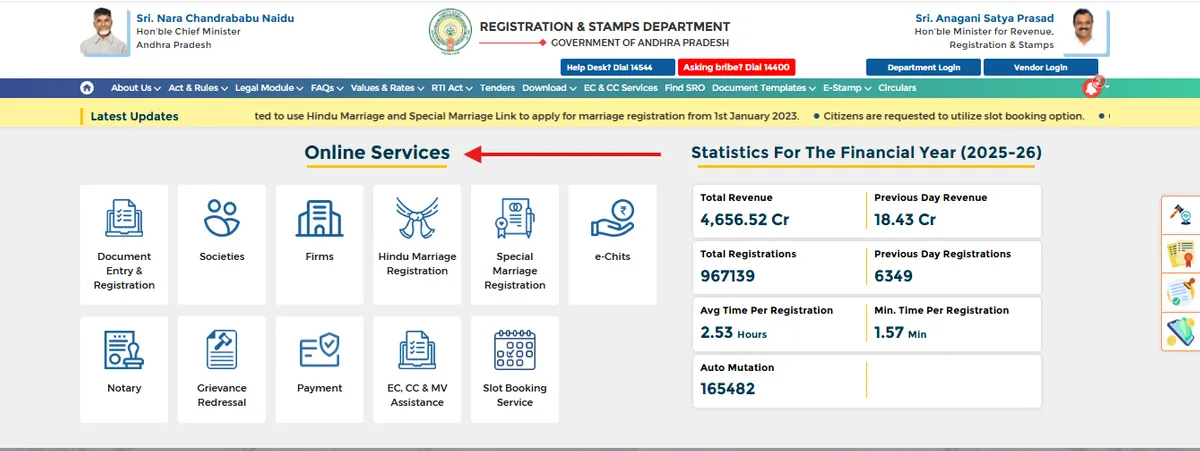Click the certificate icon on right sidebar
1200x451 pixels.
1181,254
